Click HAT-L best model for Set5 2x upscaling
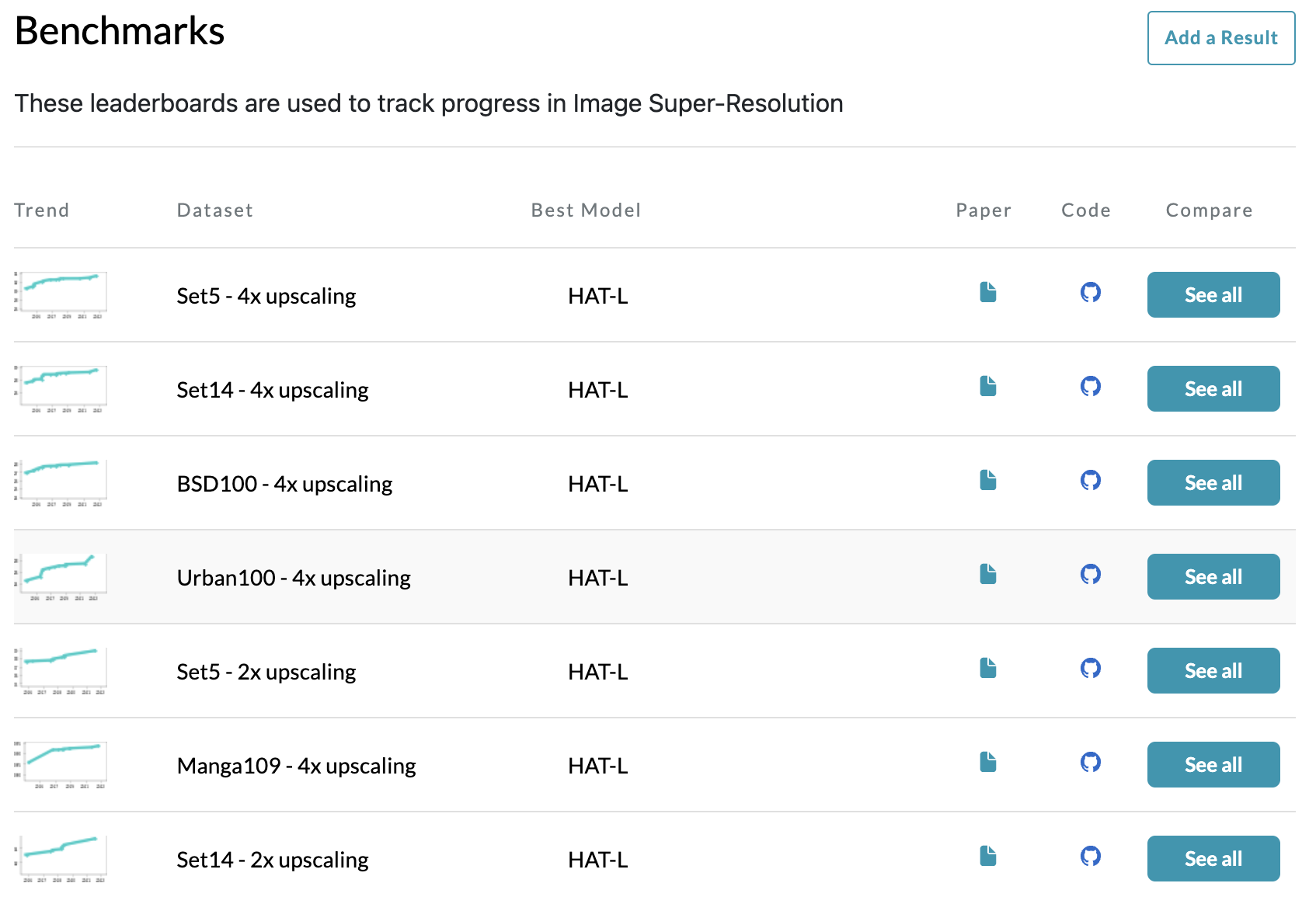This screenshot has height=904, width=1316. (x=597, y=672)
